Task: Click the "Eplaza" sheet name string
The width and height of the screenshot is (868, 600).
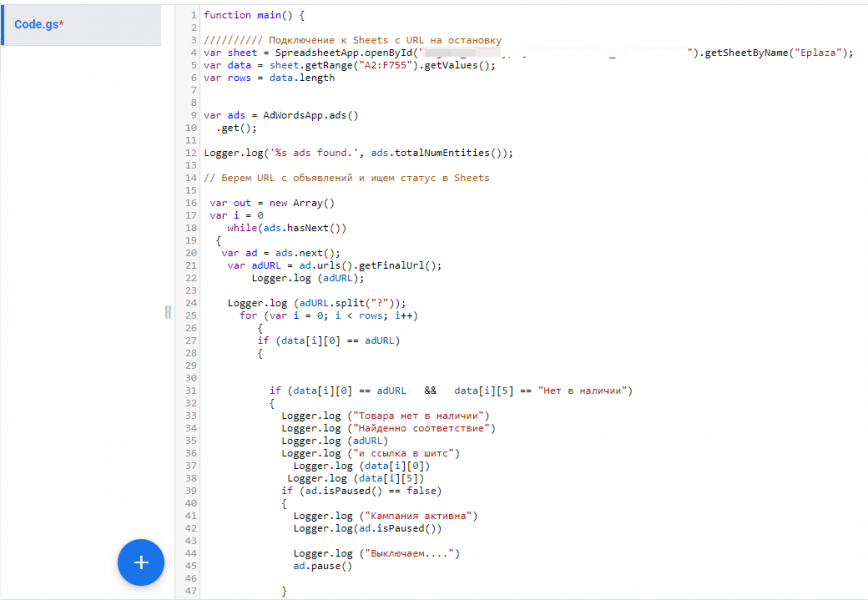Action: (x=821, y=53)
